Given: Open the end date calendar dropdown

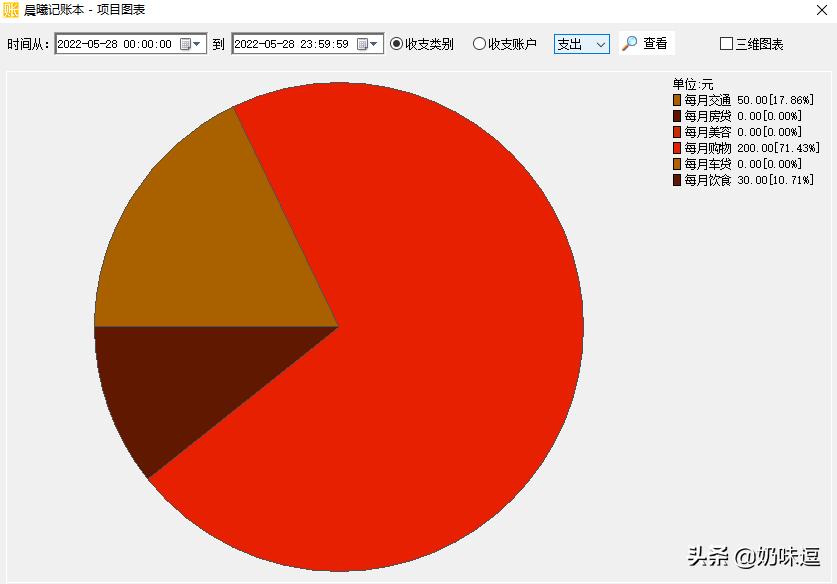Looking at the screenshot, I should [x=368, y=44].
